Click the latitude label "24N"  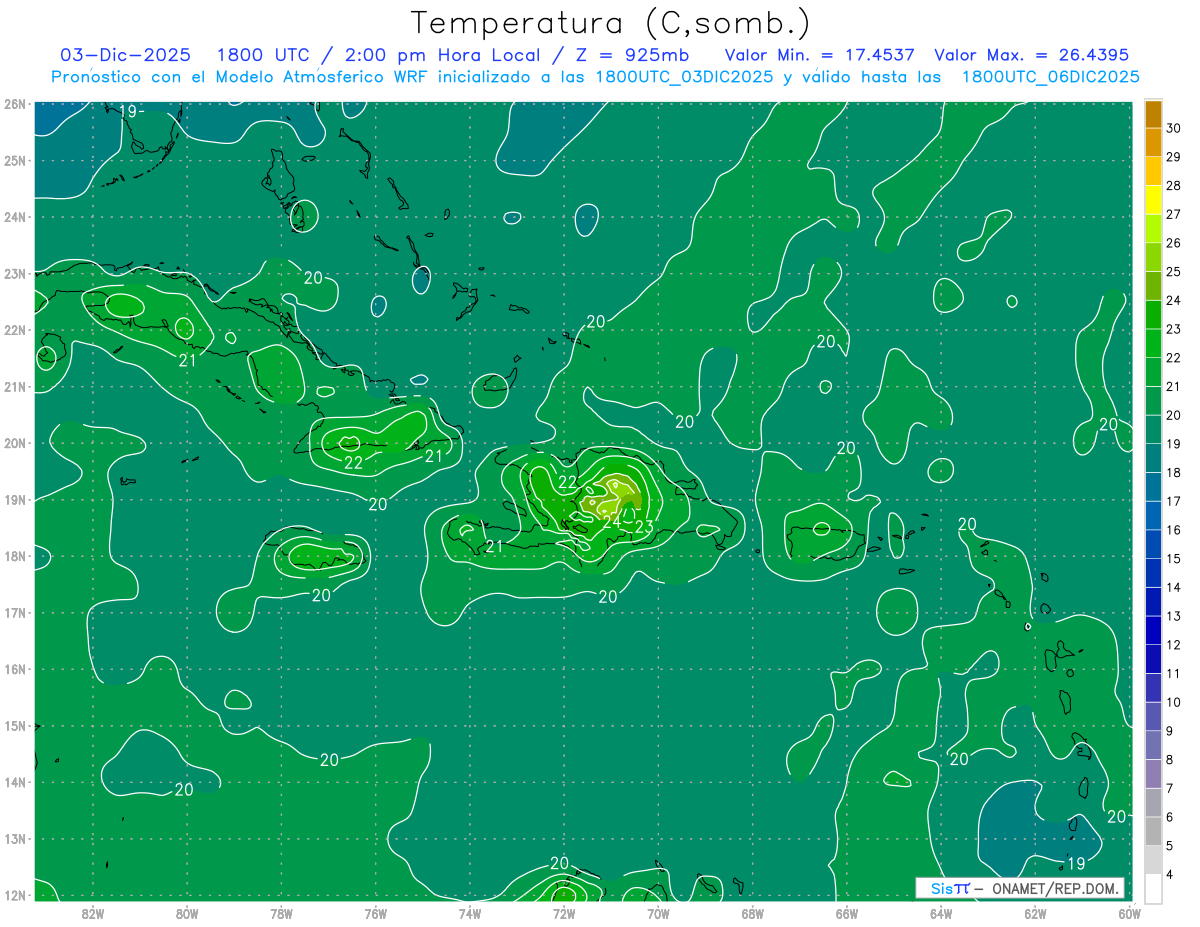pyautogui.click(x=14, y=217)
